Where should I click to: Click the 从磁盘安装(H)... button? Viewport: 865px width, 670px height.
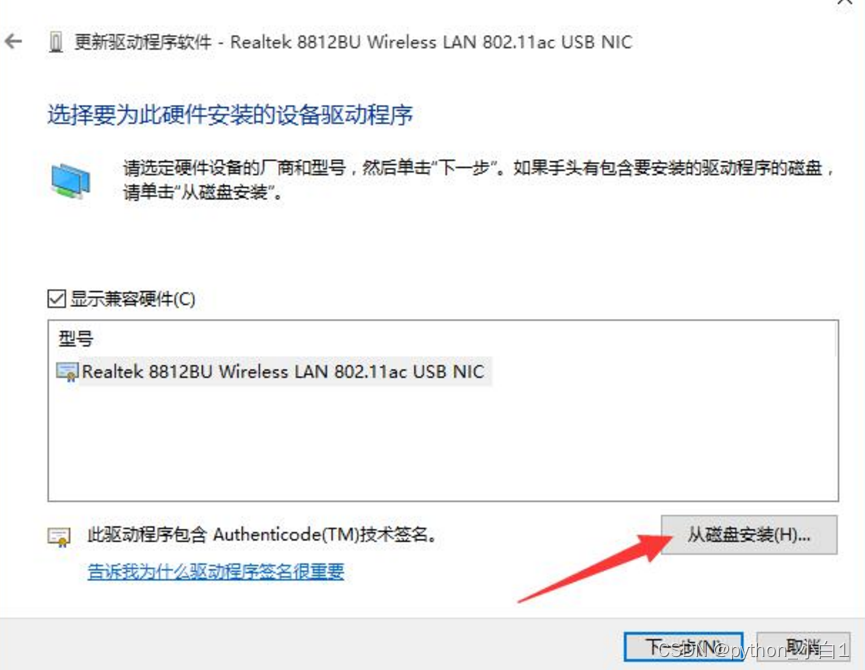pyautogui.click(x=749, y=534)
